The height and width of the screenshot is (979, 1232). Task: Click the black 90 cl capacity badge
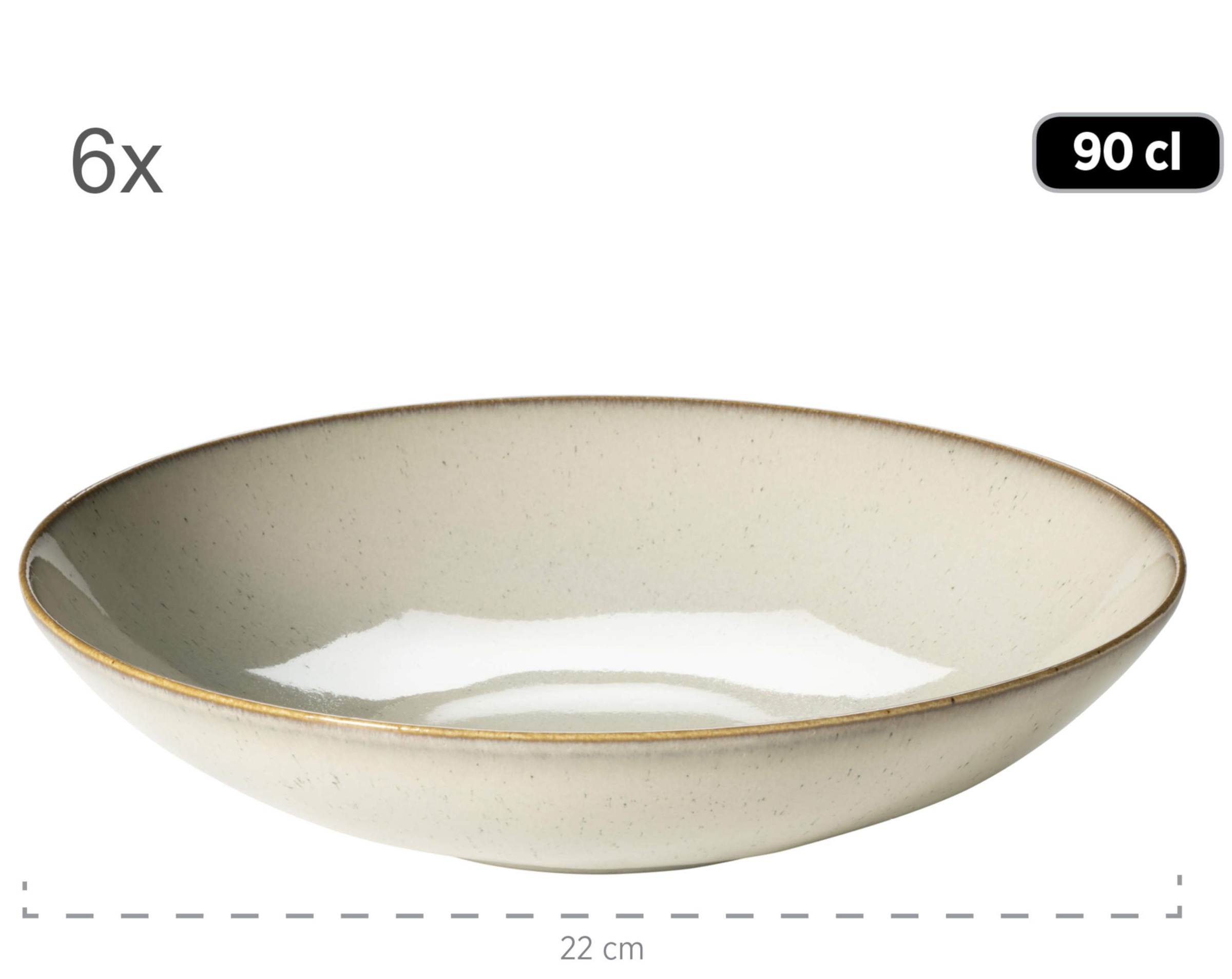click(1127, 152)
